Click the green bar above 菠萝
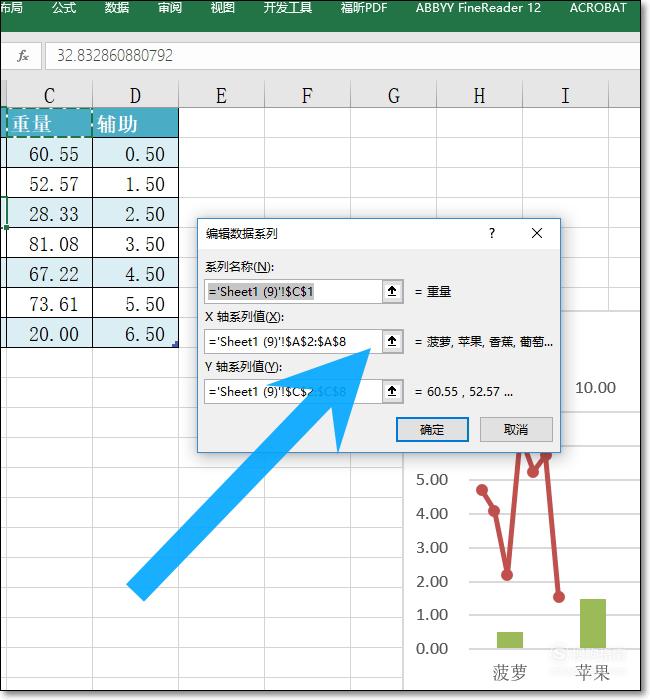This screenshot has width=650, height=700. [510, 640]
